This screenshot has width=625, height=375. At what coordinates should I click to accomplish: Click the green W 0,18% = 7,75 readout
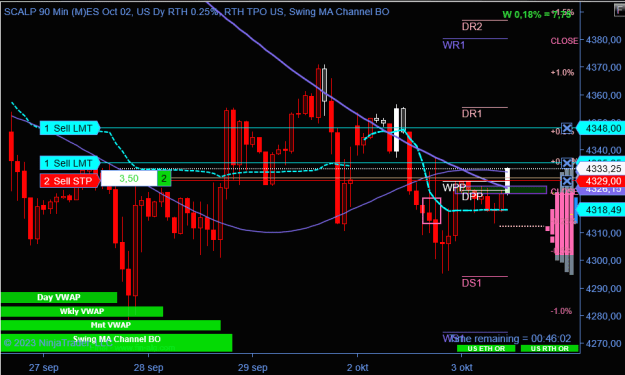click(x=537, y=15)
